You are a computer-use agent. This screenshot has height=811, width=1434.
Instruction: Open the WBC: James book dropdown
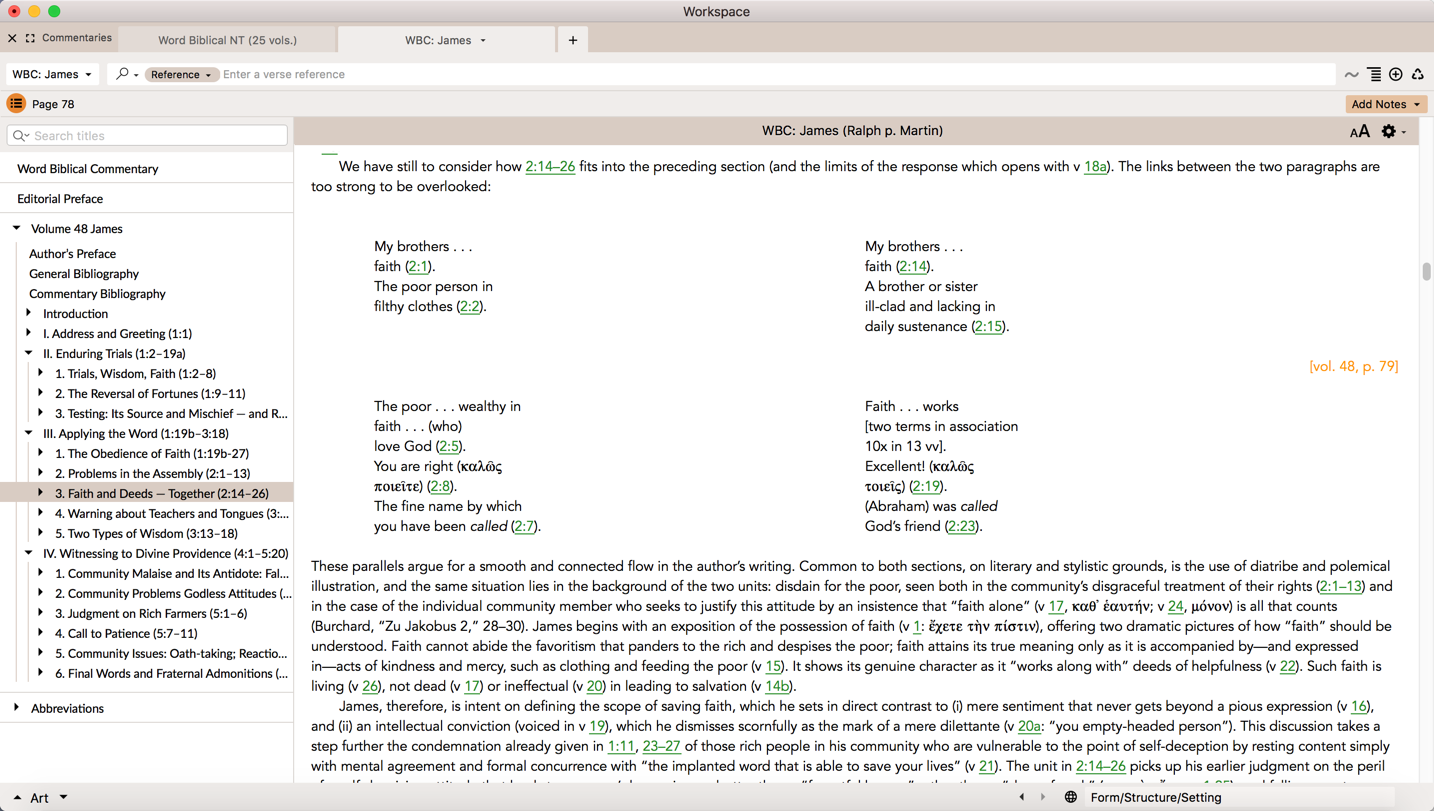coord(52,74)
